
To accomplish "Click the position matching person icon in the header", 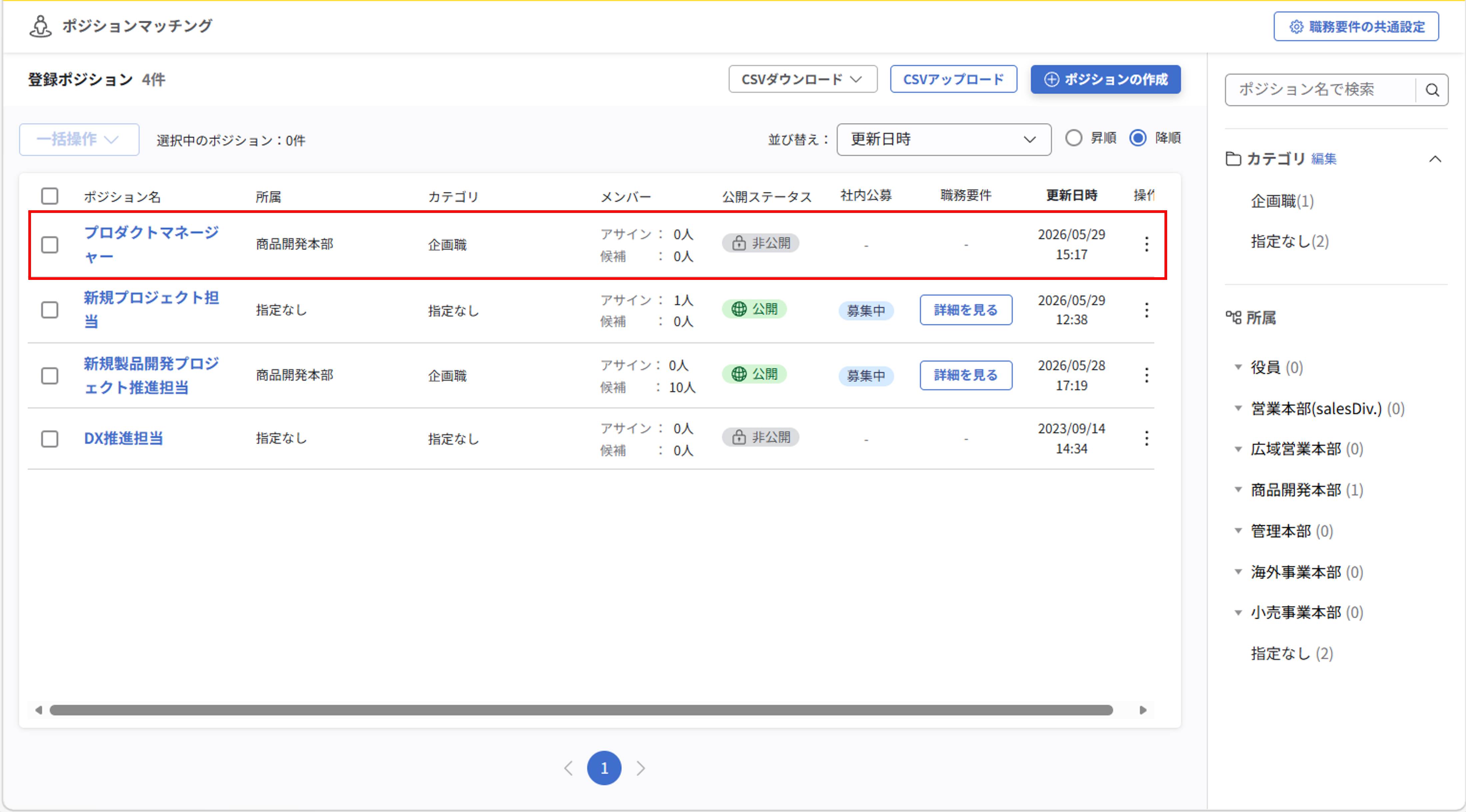I will (x=40, y=26).
